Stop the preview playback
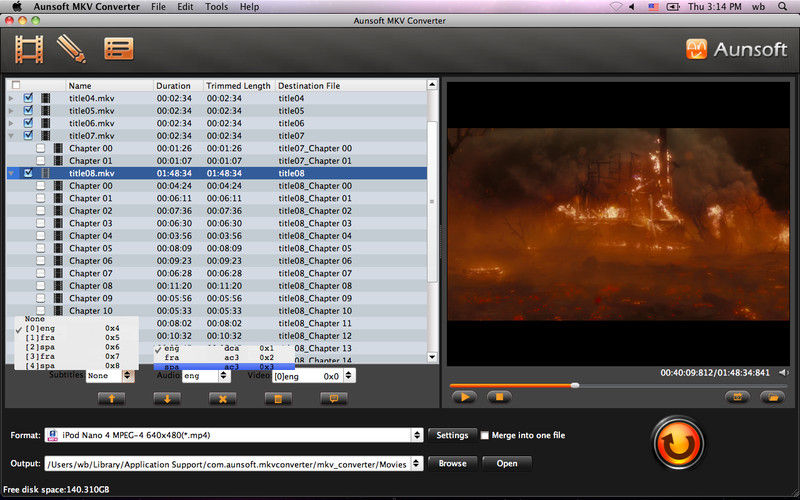 coord(499,397)
